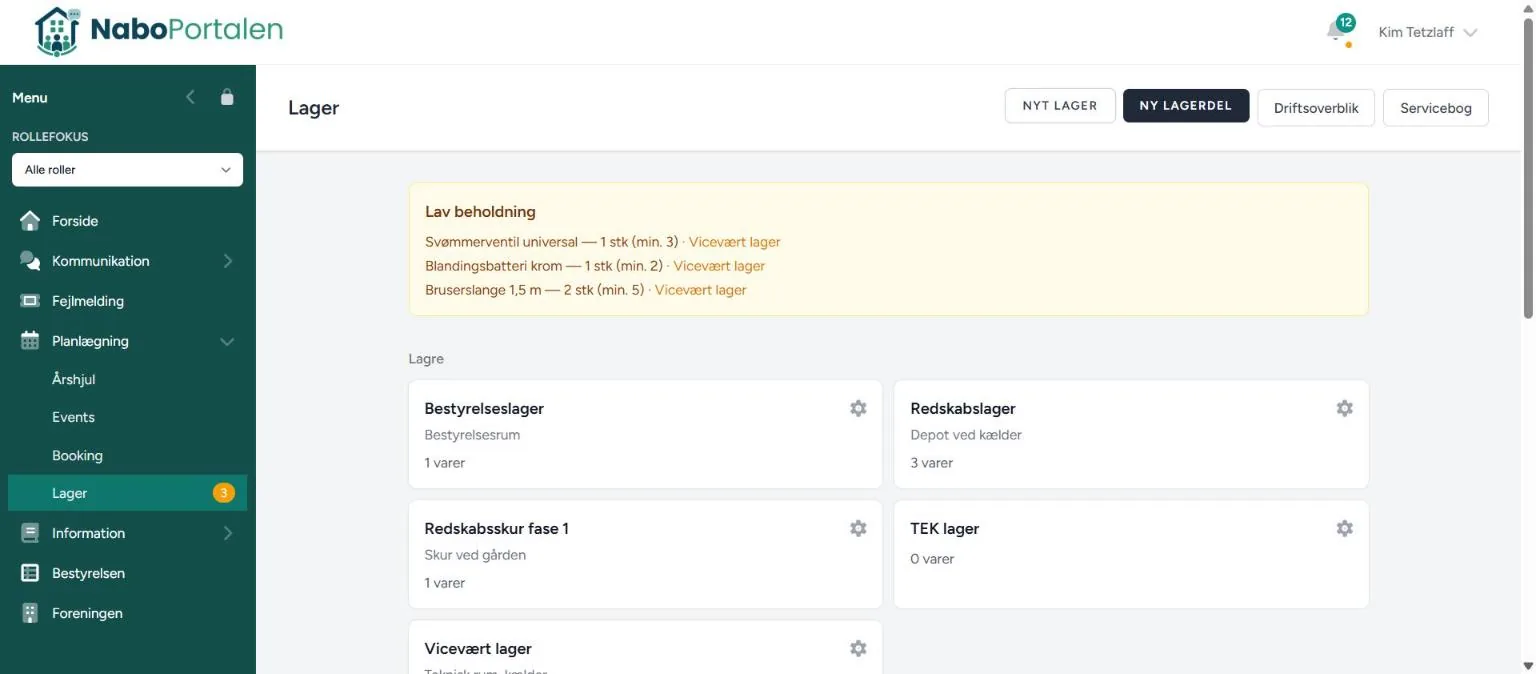The height and width of the screenshot is (674, 1536).
Task: Select the Lager menu item
Action: [x=127, y=493]
